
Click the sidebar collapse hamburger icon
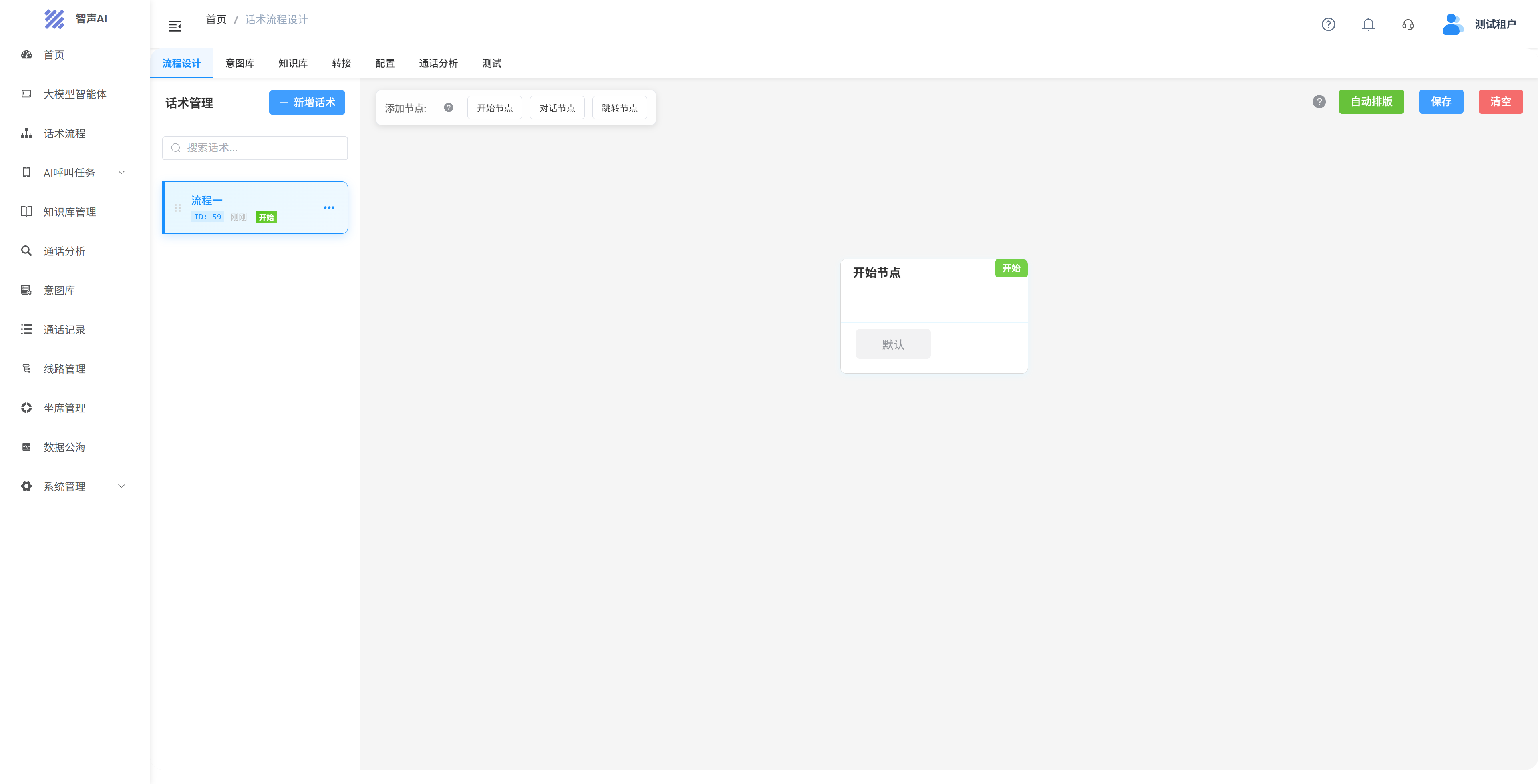pos(175,26)
